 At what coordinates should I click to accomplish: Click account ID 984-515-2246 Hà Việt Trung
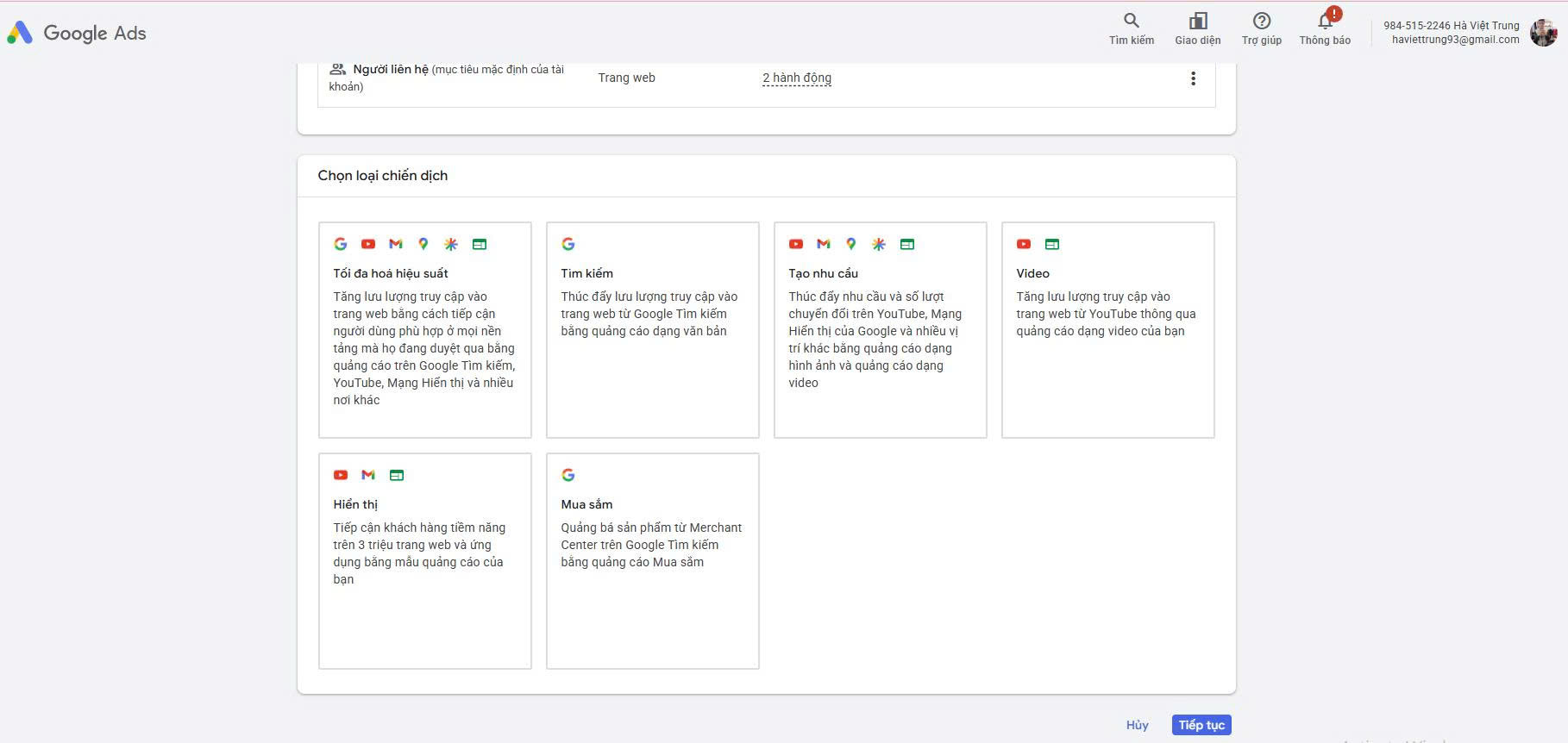[1452, 26]
